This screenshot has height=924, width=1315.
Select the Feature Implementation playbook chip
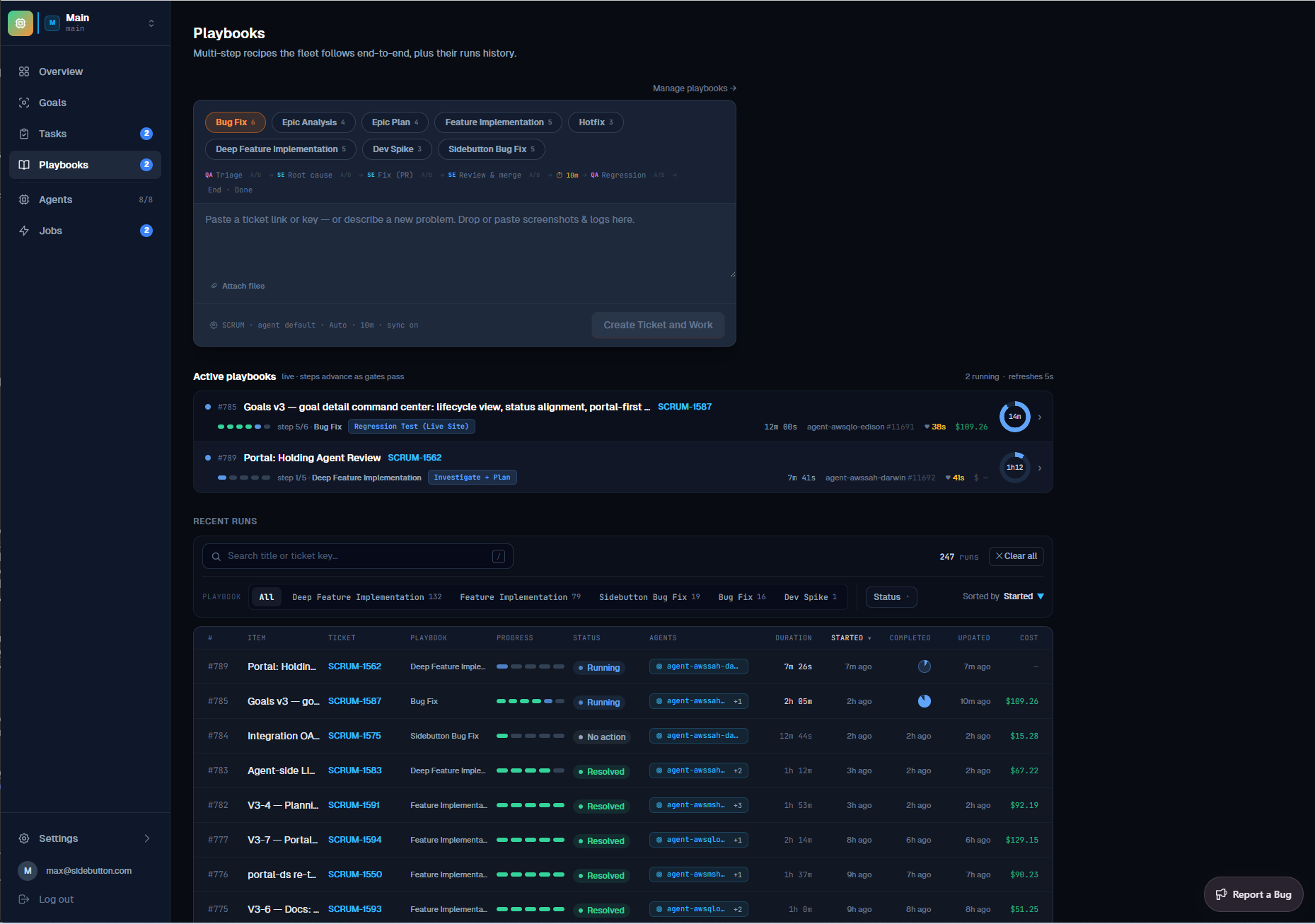click(x=498, y=122)
